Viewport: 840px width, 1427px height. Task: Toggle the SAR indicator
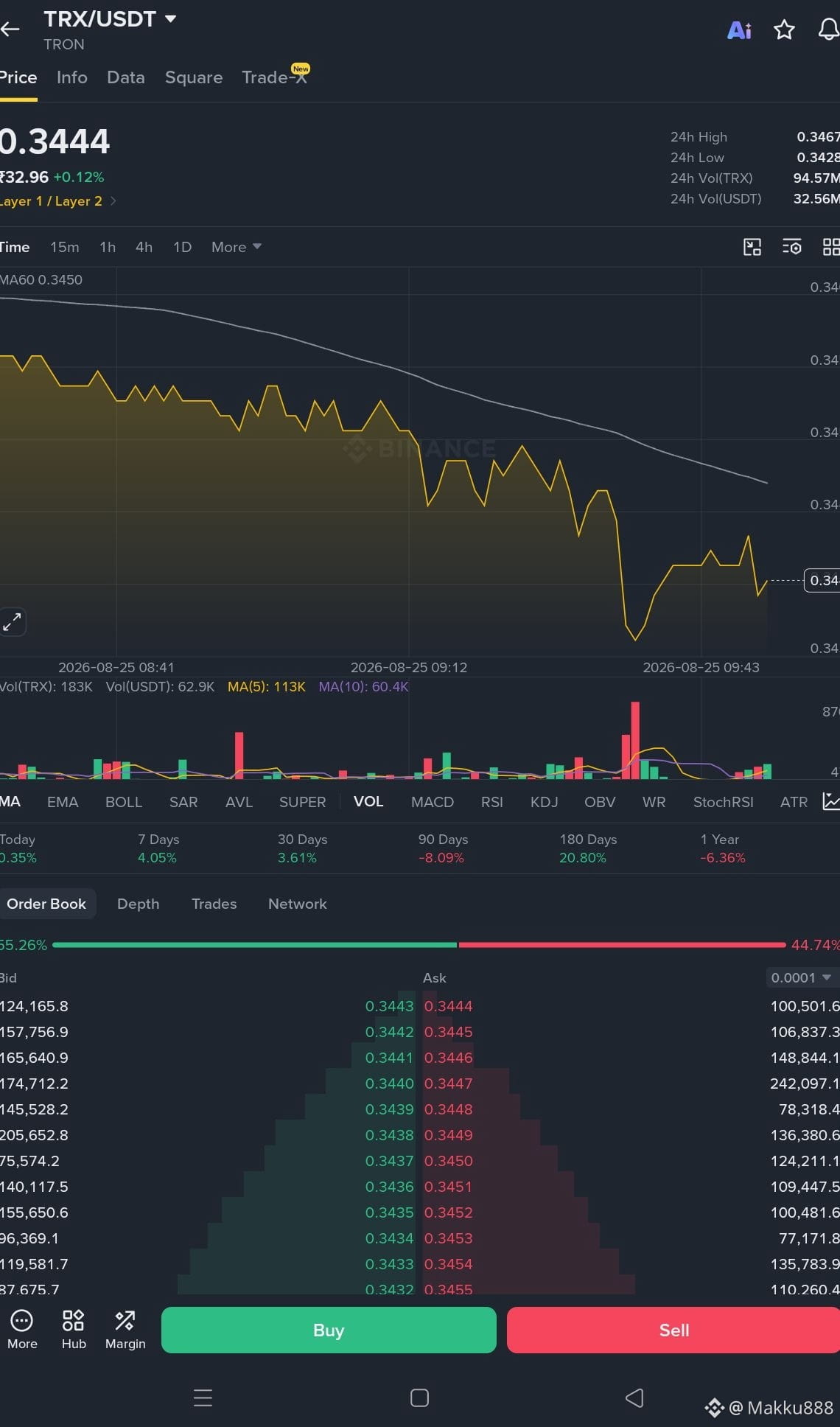pyautogui.click(x=183, y=801)
